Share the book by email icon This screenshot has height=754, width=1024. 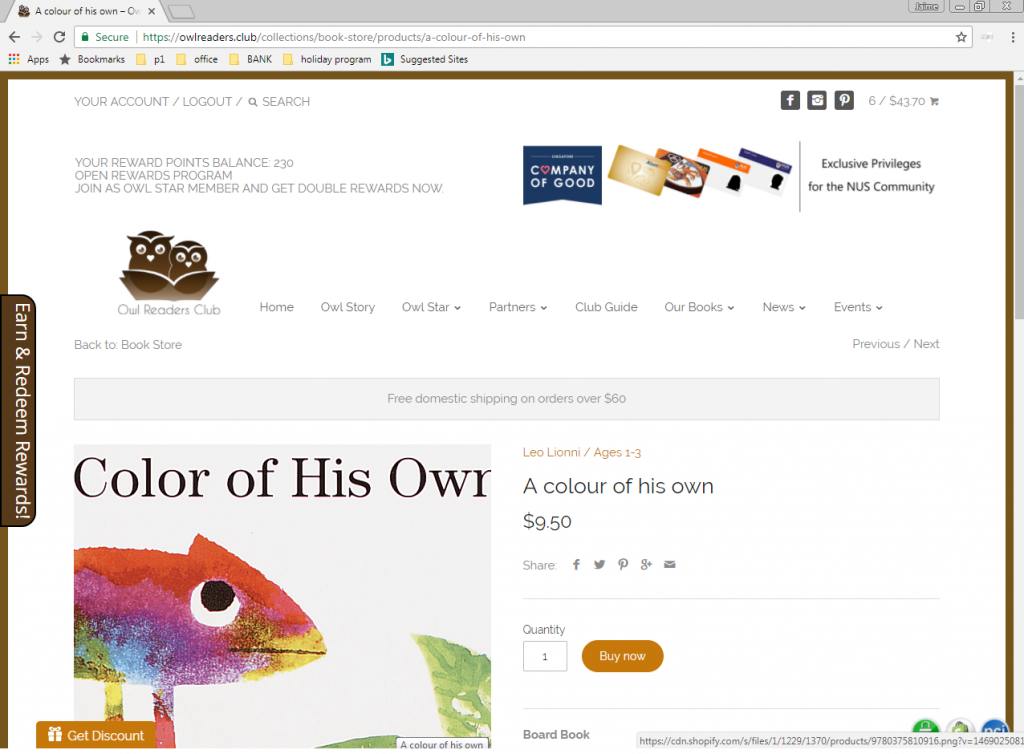click(669, 565)
